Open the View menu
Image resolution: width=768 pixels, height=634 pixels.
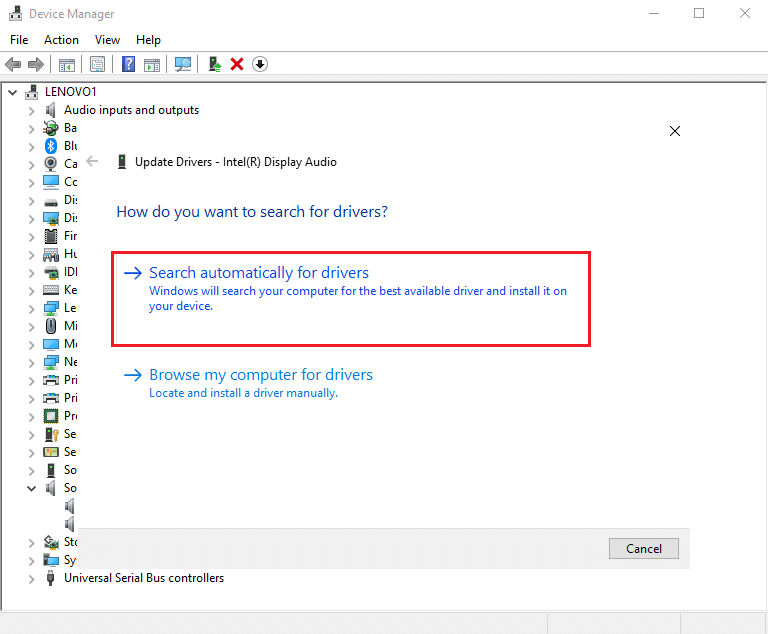(x=107, y=40)
